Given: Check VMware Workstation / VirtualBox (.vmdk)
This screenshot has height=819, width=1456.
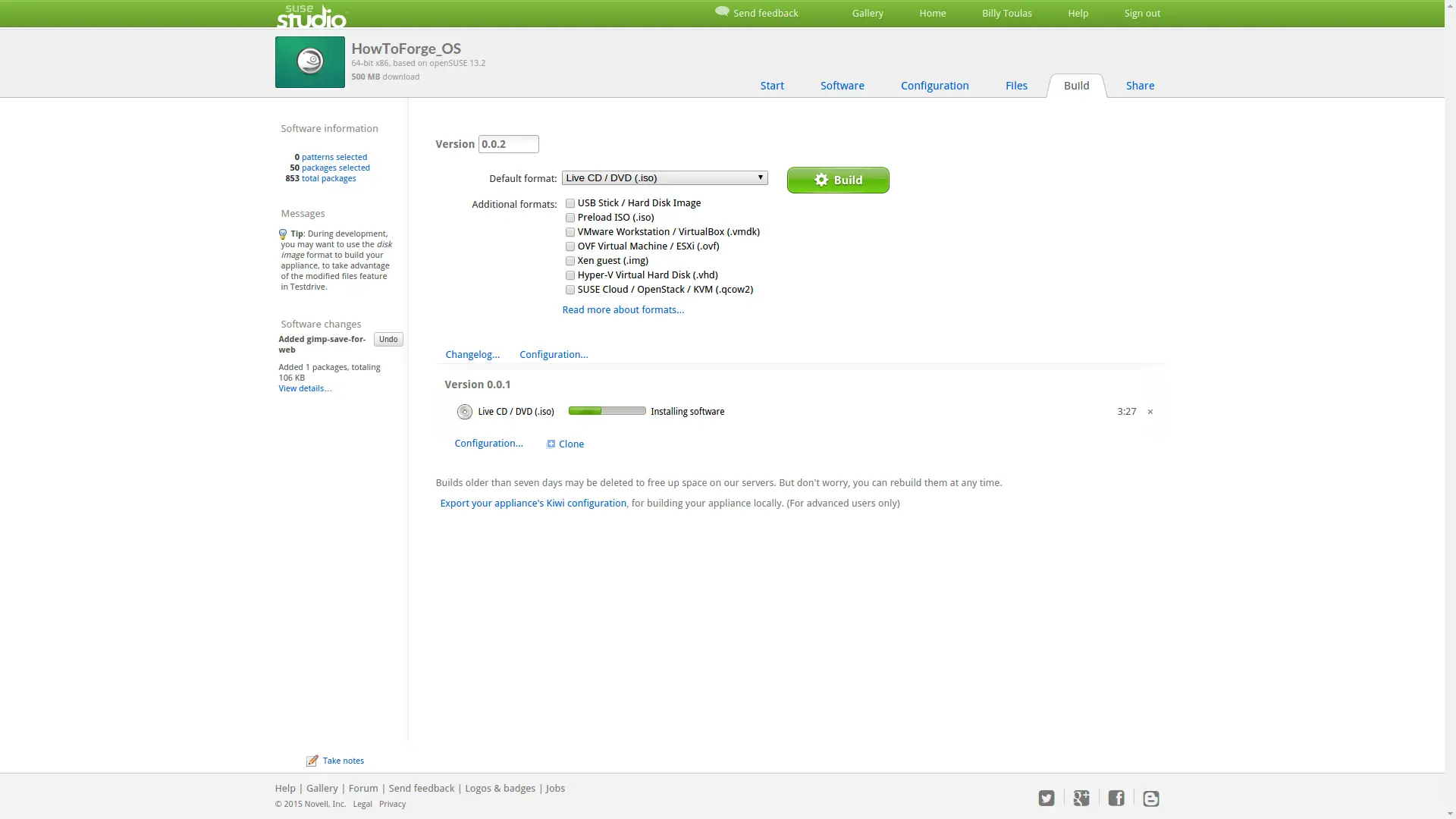Looking at the screenshot, I should point(570,232).
